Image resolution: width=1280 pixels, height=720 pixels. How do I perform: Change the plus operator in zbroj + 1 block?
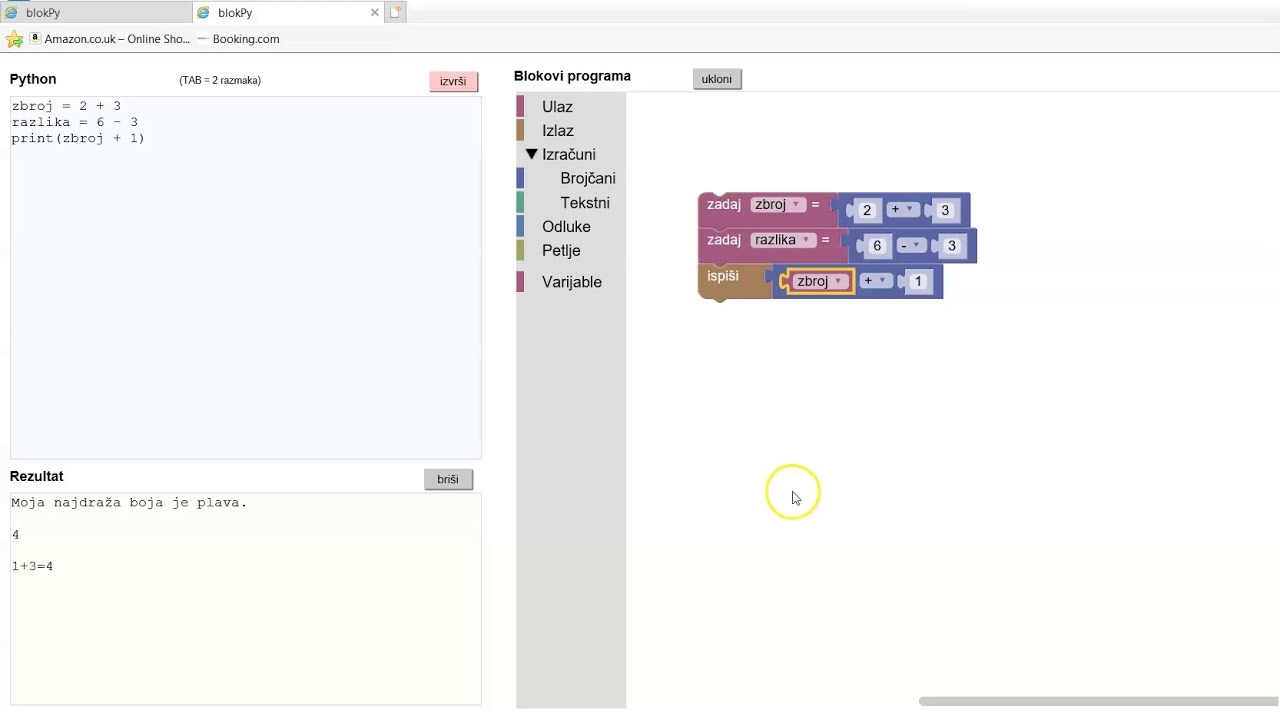tap(875, 281)
